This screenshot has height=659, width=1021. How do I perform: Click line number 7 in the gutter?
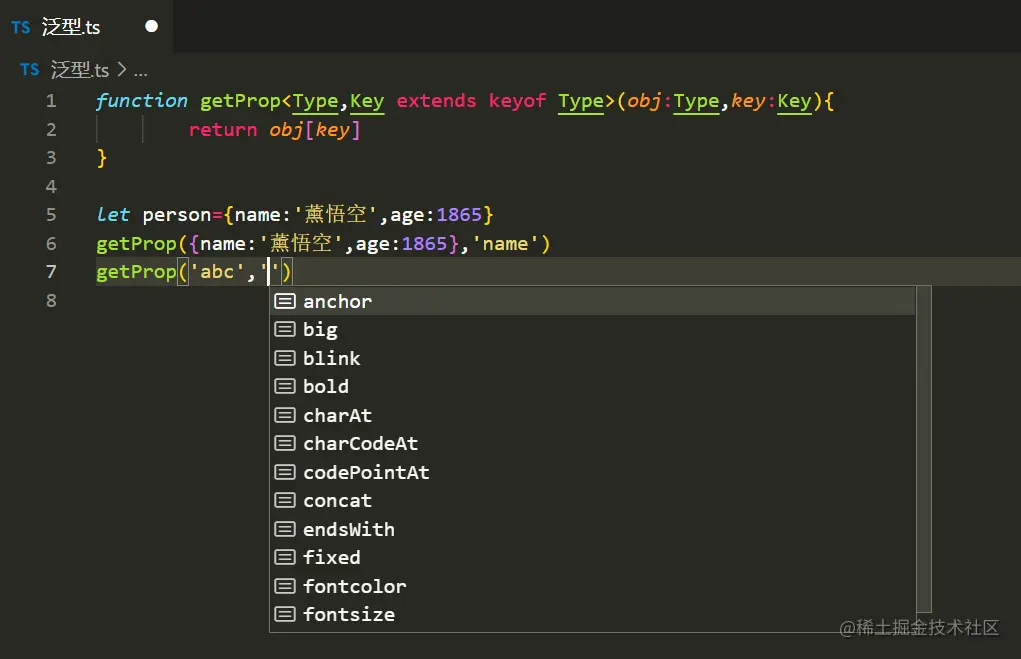(x=51, y=272)
